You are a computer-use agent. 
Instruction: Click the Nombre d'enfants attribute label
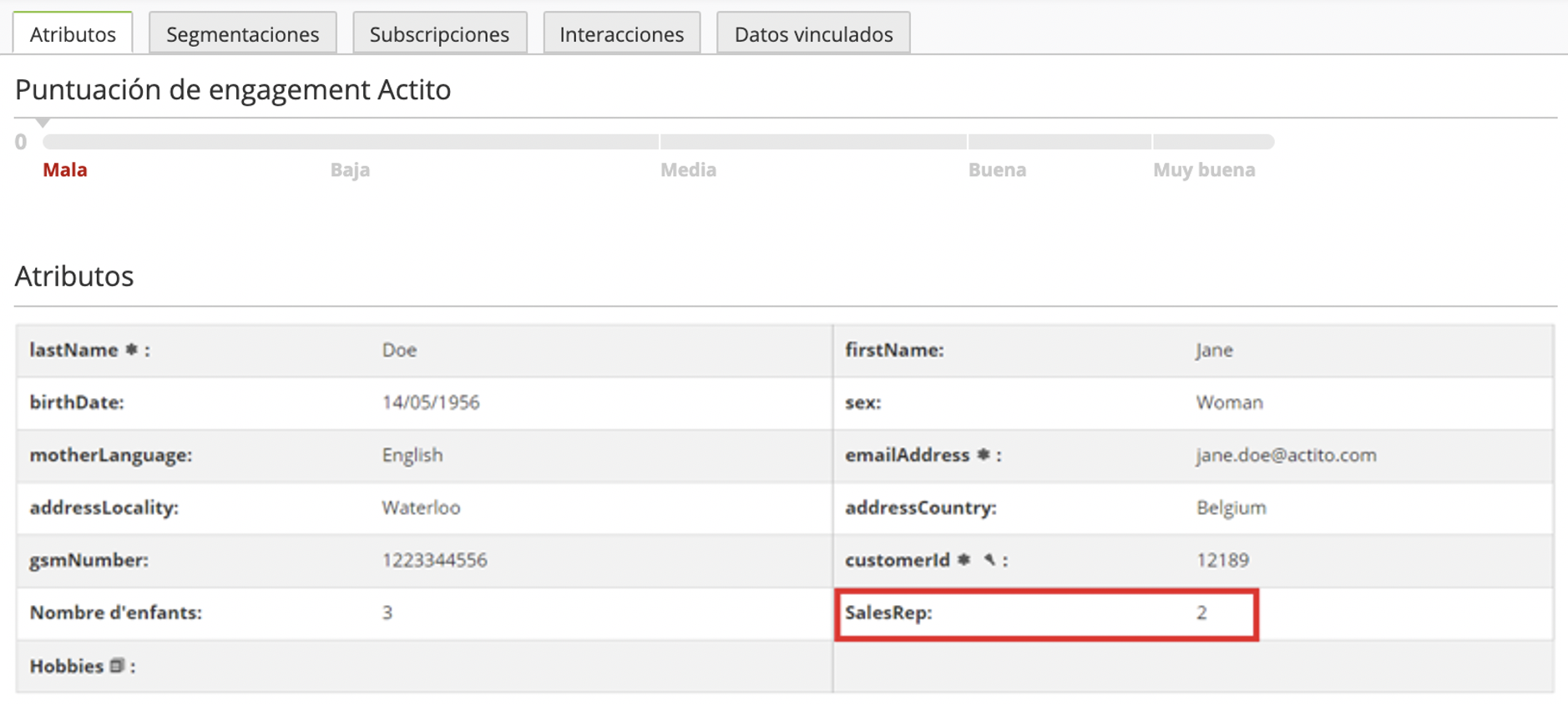click(116, 613)
